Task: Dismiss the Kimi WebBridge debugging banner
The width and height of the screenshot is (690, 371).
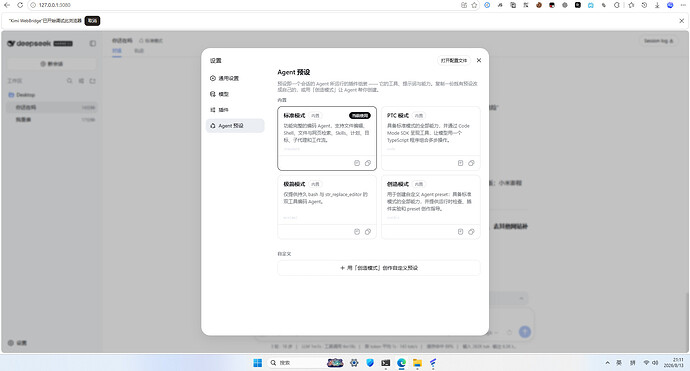Action: 682,21
